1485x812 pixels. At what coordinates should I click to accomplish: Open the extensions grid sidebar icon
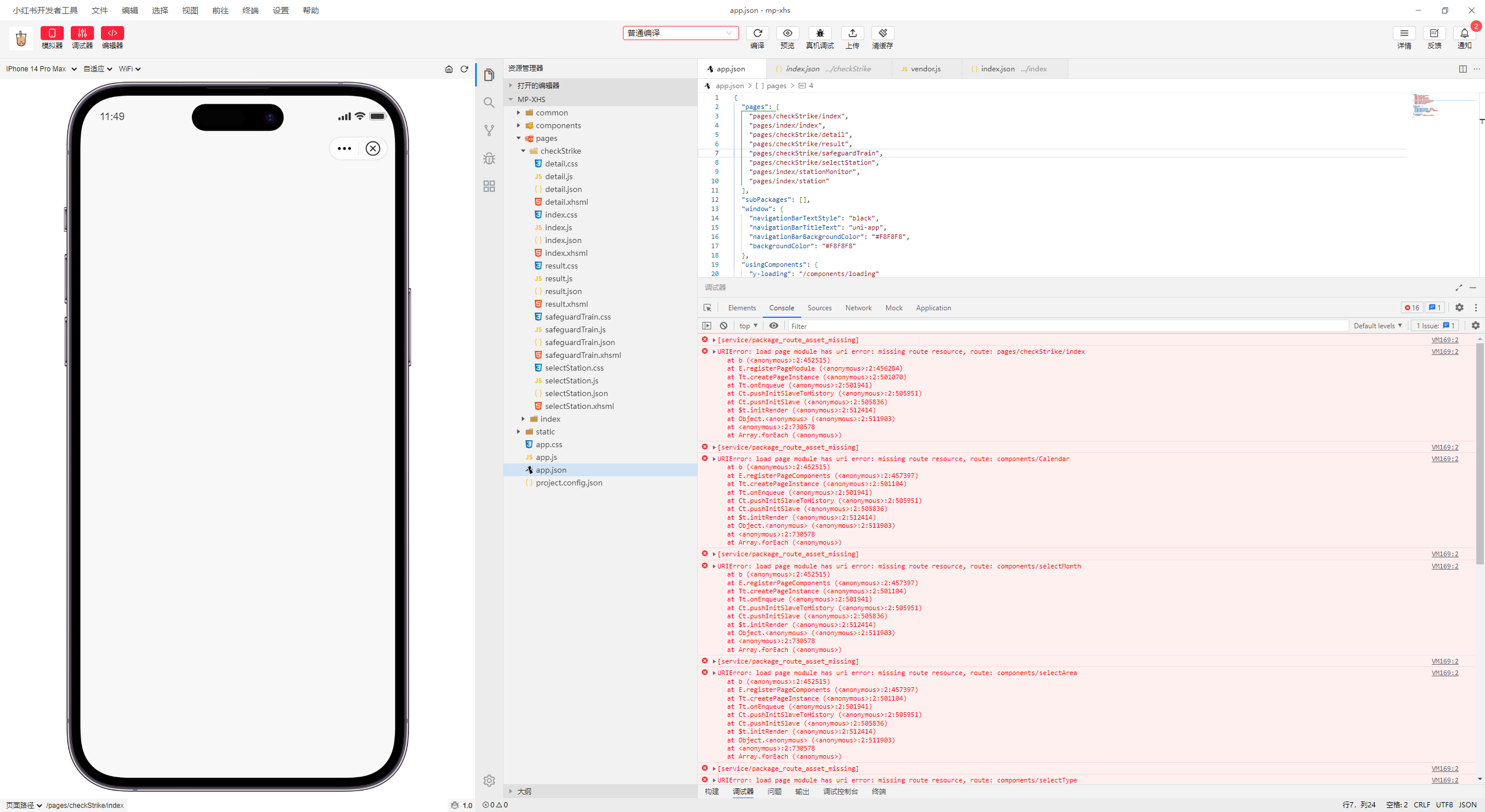[x=489, y=186]
